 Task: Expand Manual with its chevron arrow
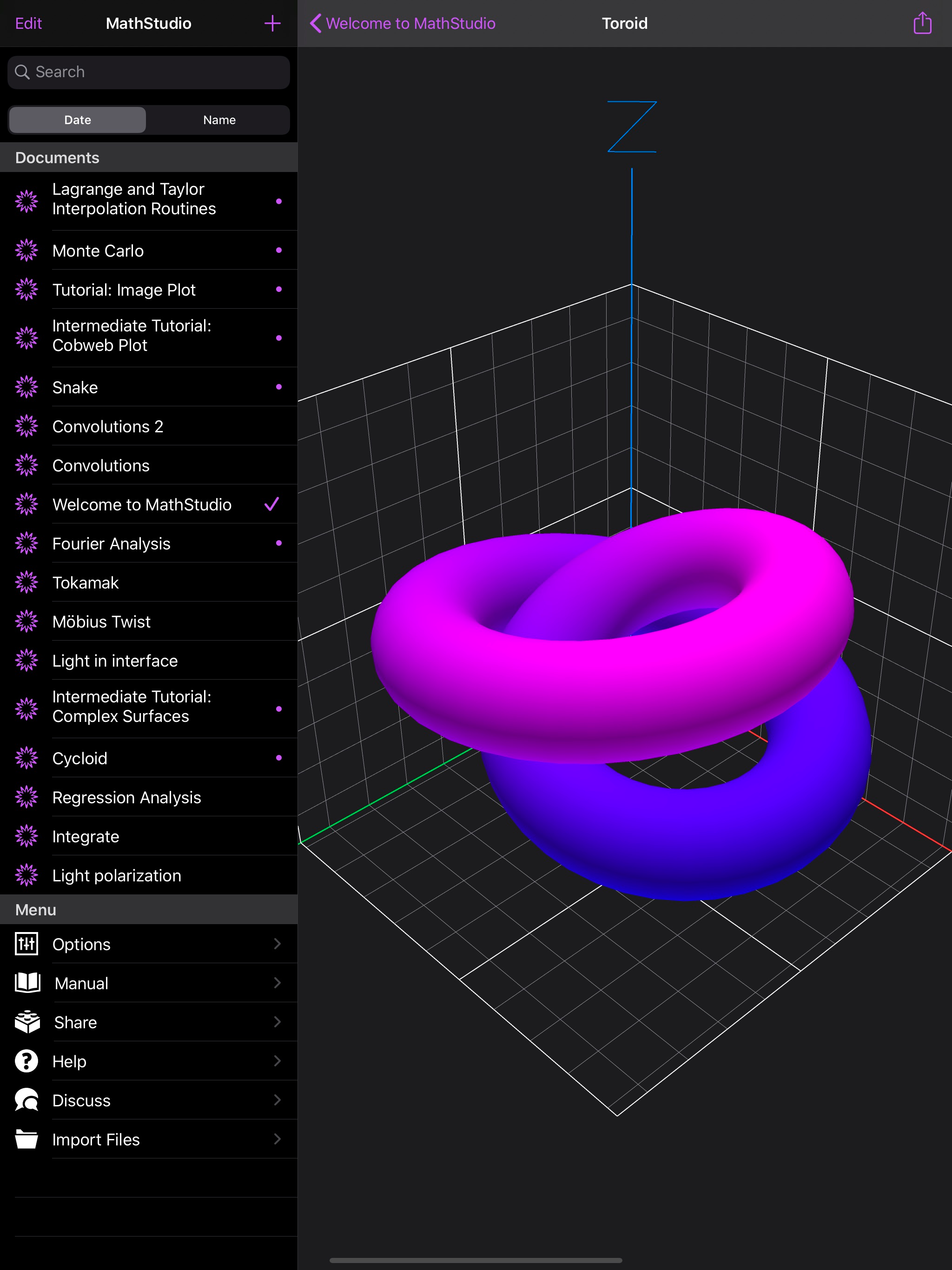tap(278, 983)
